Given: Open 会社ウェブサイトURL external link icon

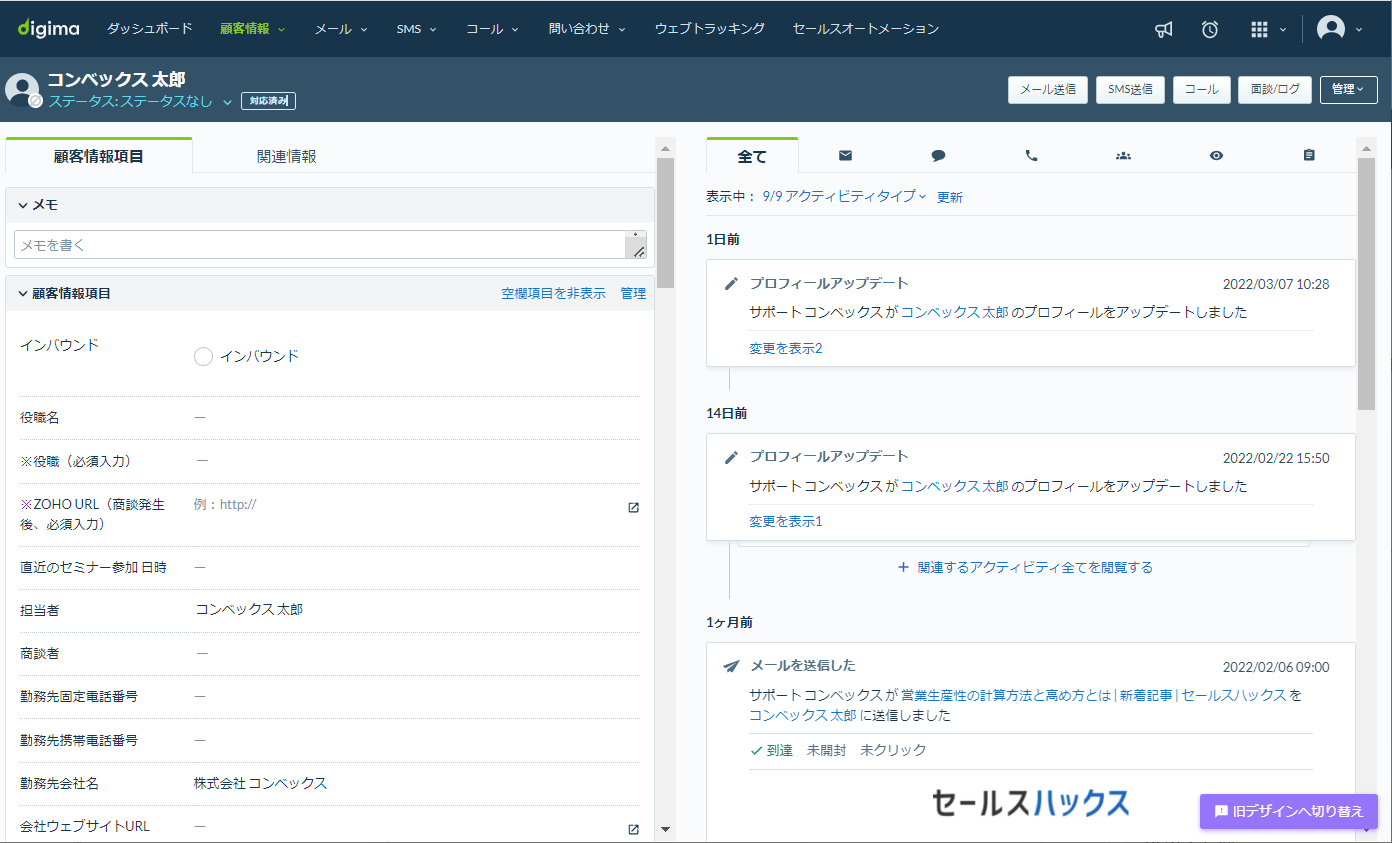Looking at the screenshot, I should pos(633,829).
